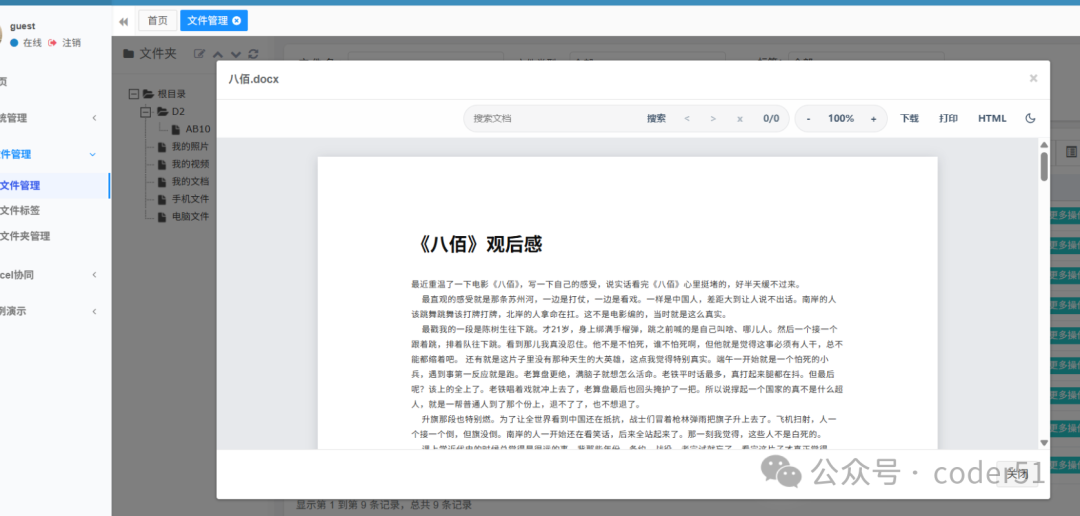Close the 文件管理 tab using its x icon

(x=236, y=21)
